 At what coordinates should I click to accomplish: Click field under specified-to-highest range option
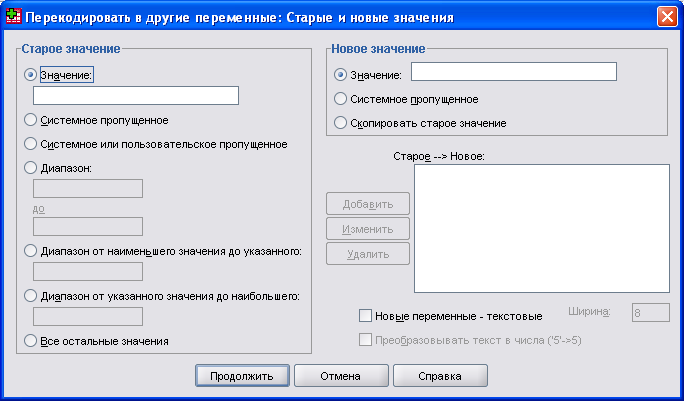click(x=88, y=316)
